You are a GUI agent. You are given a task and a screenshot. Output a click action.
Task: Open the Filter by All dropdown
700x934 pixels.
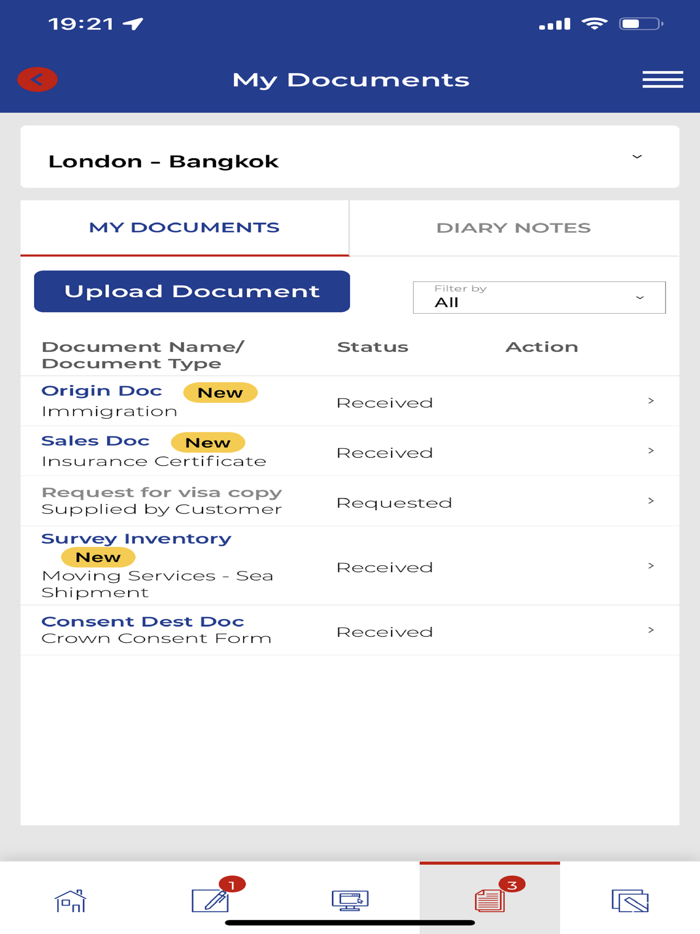tap(539, 297)
